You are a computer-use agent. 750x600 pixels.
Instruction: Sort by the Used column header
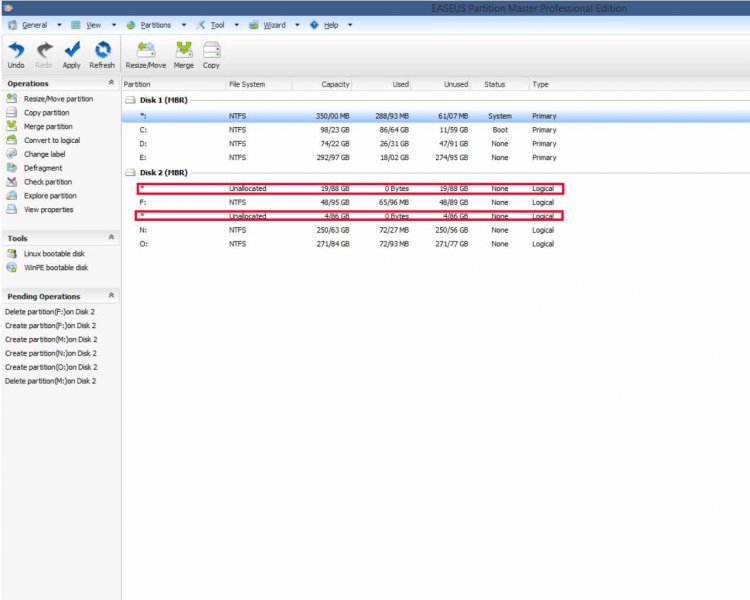(381, 84)
